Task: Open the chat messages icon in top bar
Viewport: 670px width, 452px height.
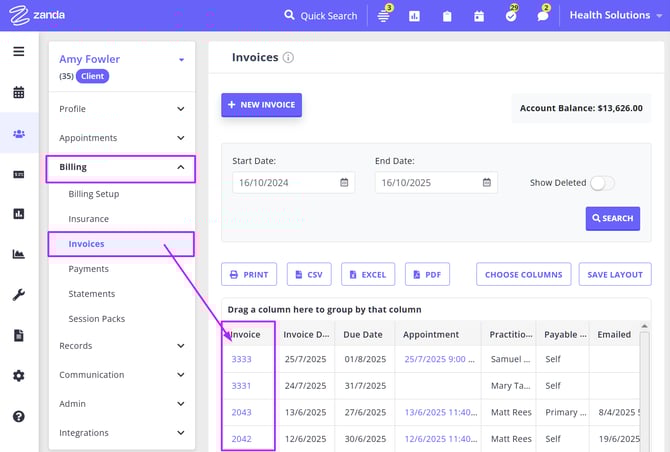Action: point(543,16)
